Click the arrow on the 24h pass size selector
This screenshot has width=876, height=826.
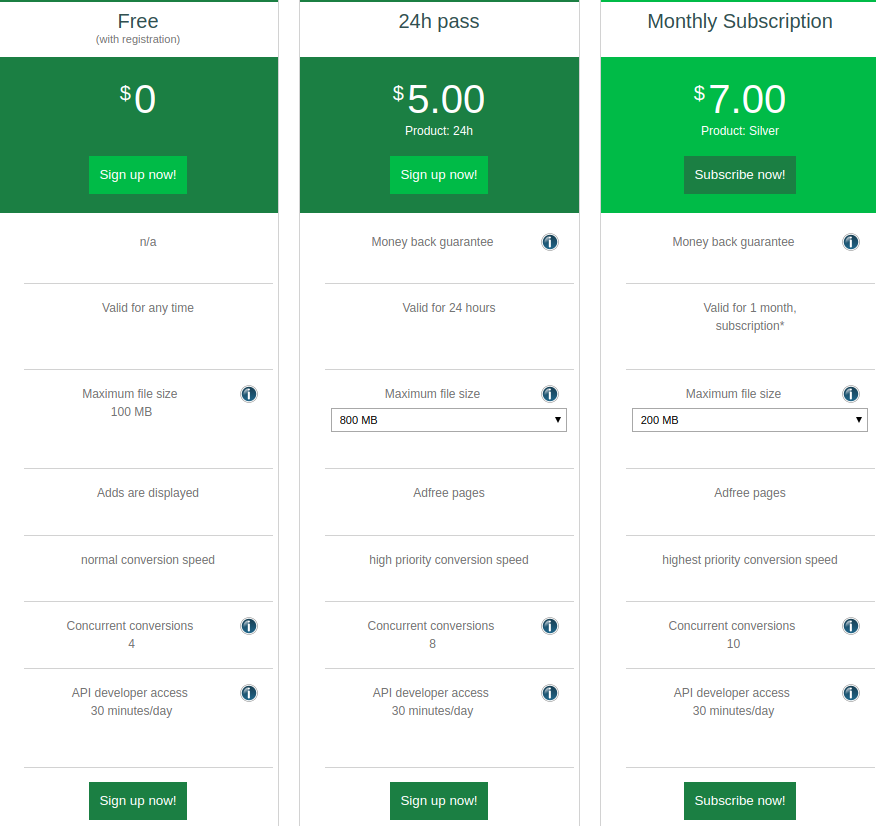[558, 420]
